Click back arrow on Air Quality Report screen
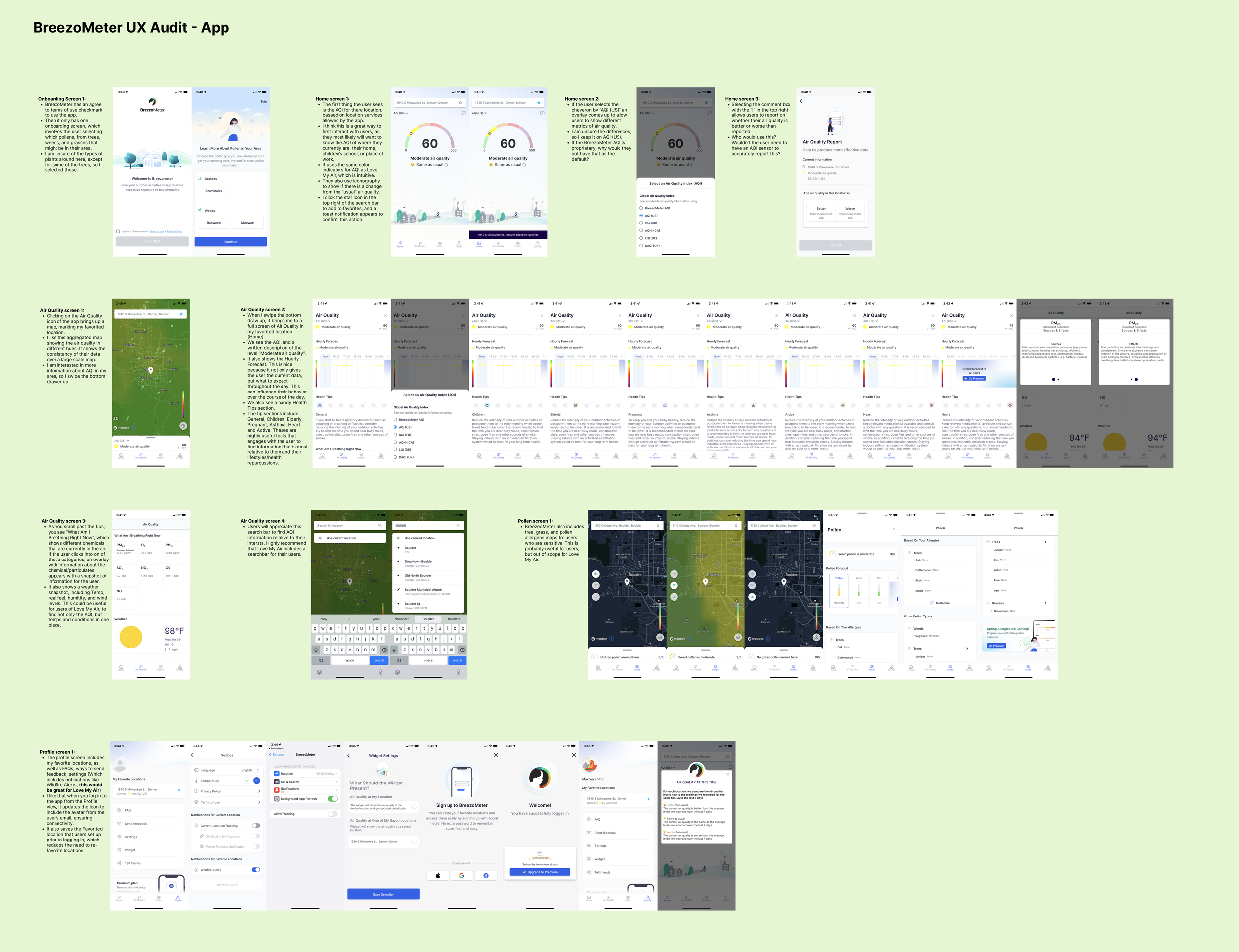1239x952 pixels. point(801,102)
